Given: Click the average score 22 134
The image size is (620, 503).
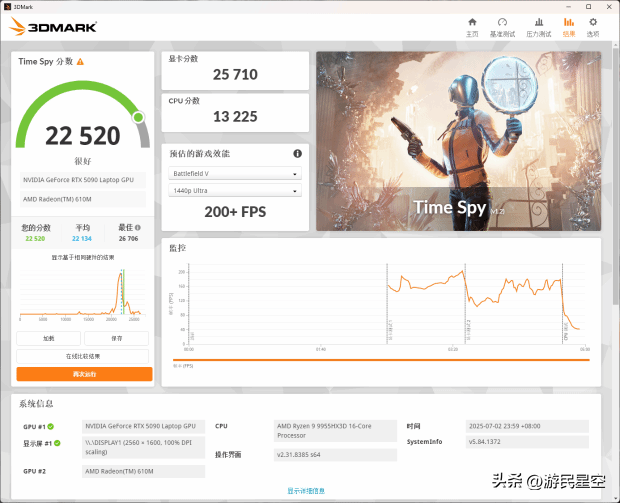Looking at the screenshot, I should [x=82, y=238].
